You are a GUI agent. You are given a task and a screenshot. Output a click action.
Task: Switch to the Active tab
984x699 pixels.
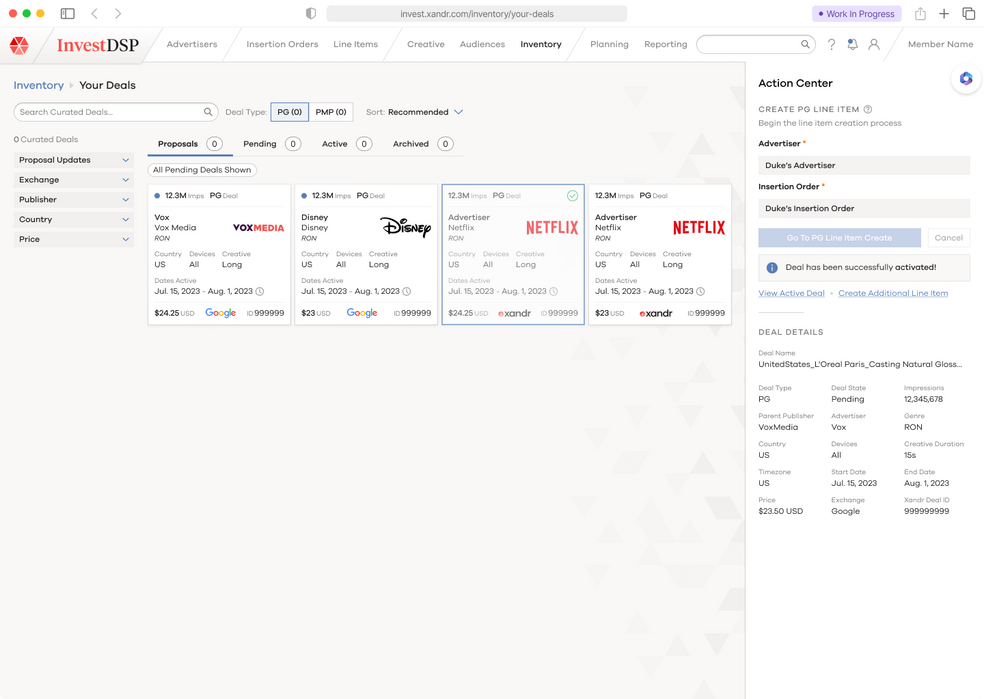346,144
